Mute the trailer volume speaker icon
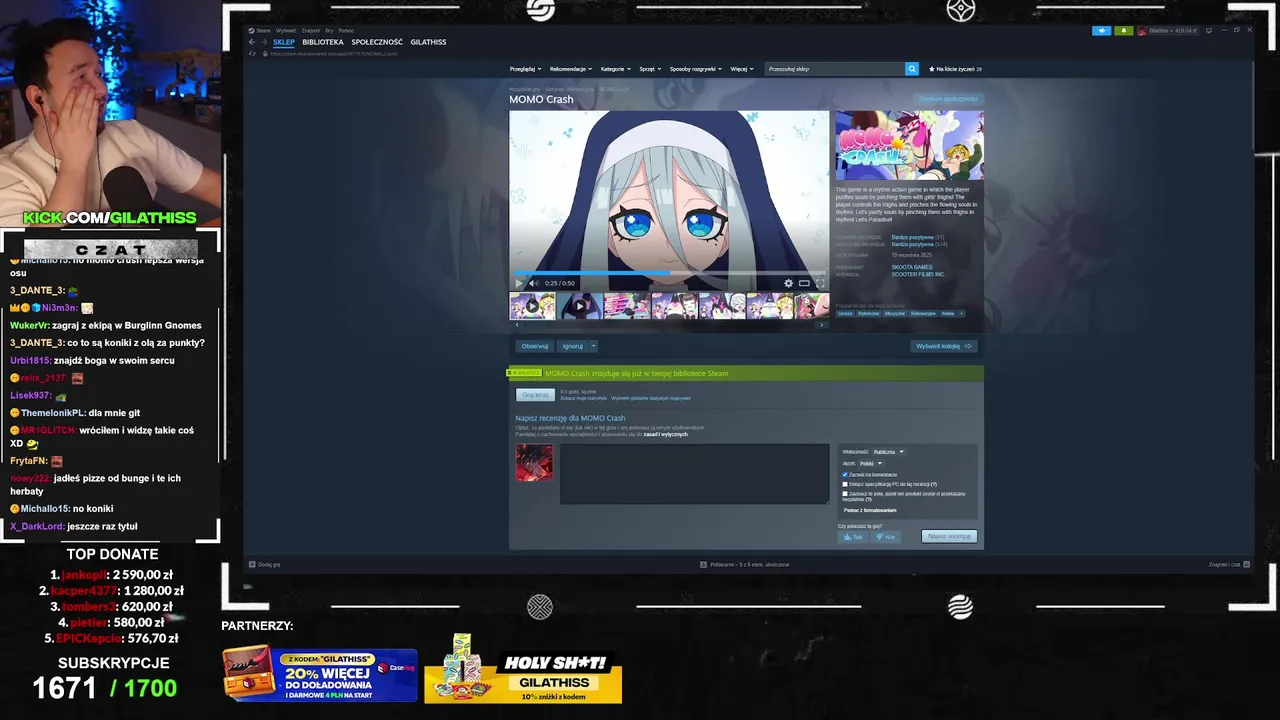 click(x=533, y=283)
